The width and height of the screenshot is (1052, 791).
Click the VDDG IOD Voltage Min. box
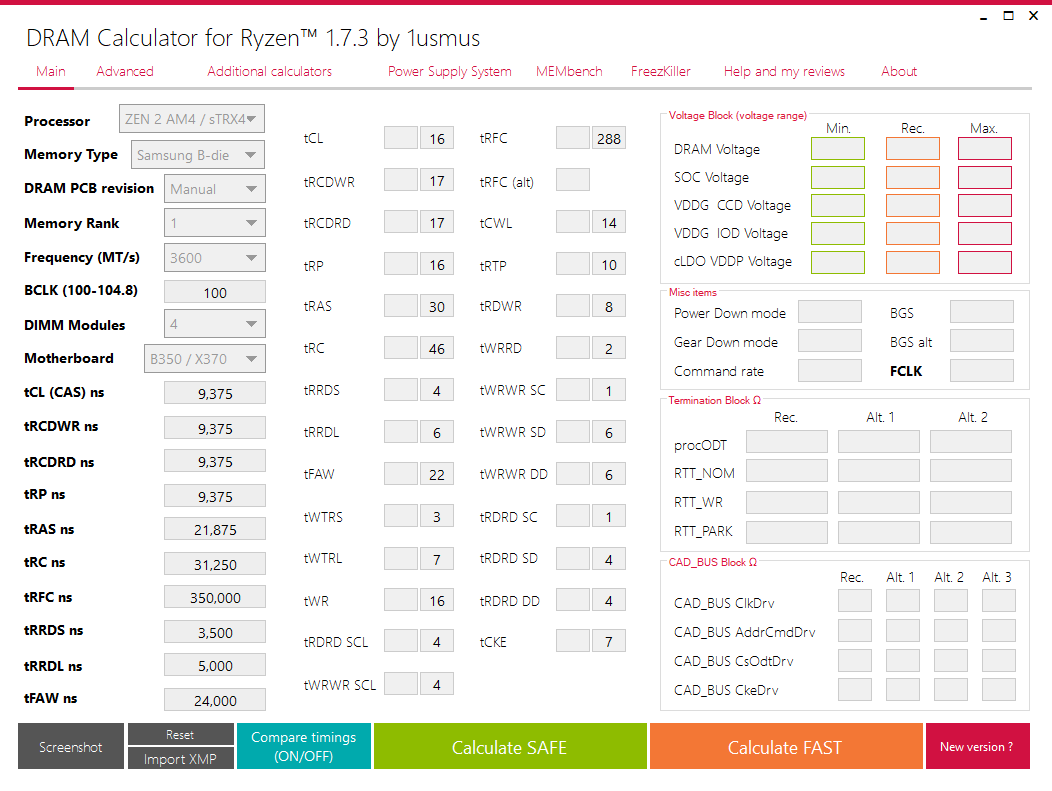pyautogui.click(x=838, y=233)
